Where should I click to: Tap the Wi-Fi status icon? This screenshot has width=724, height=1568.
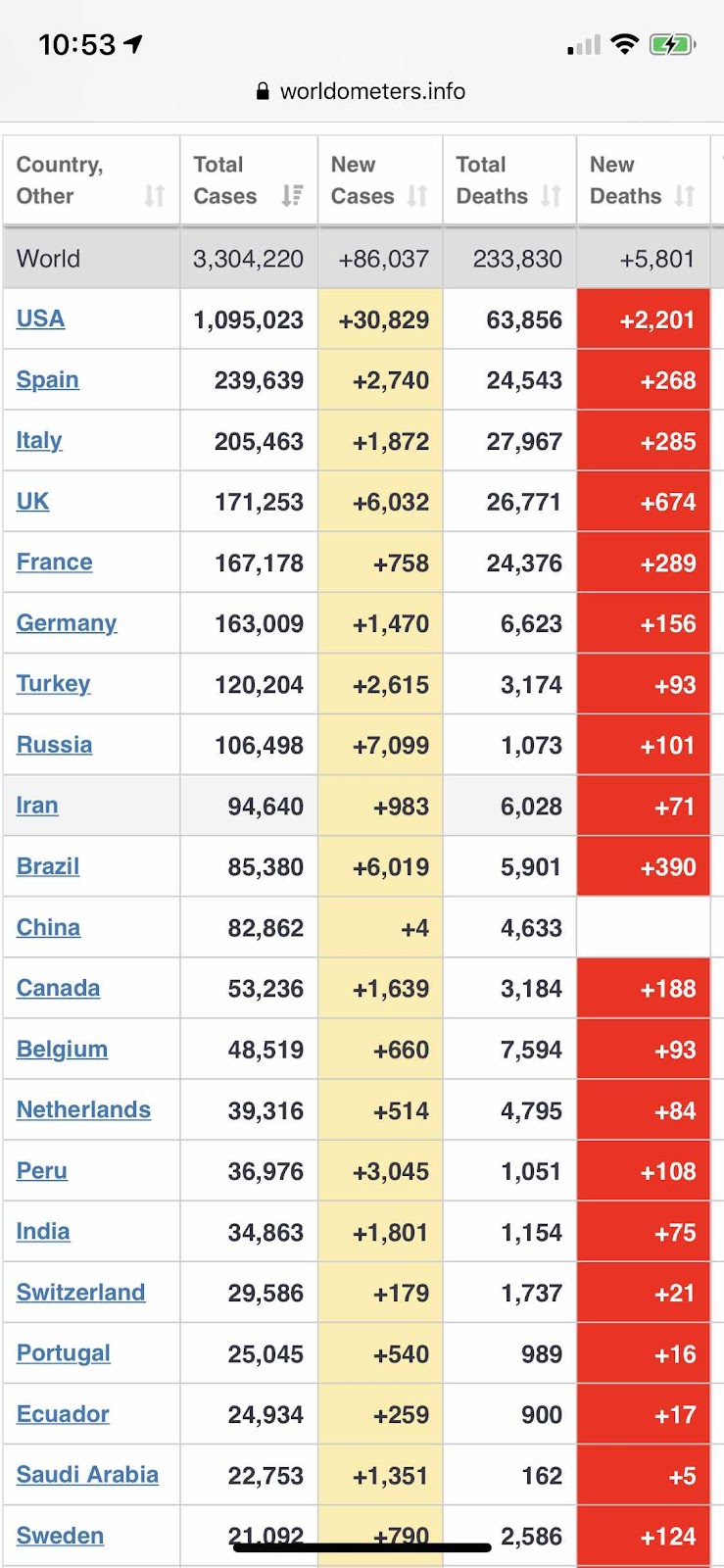(624, 44)
